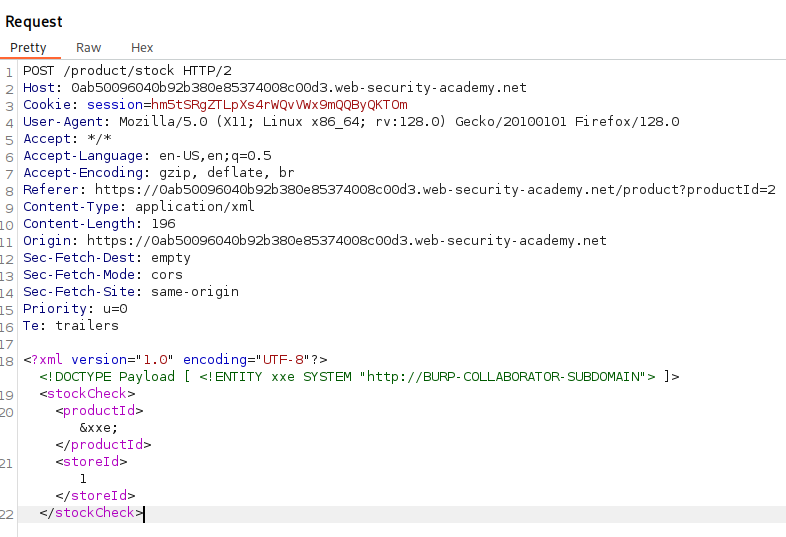
Task: Click the Content-Type application/xml value
Action: click(194, 207)
